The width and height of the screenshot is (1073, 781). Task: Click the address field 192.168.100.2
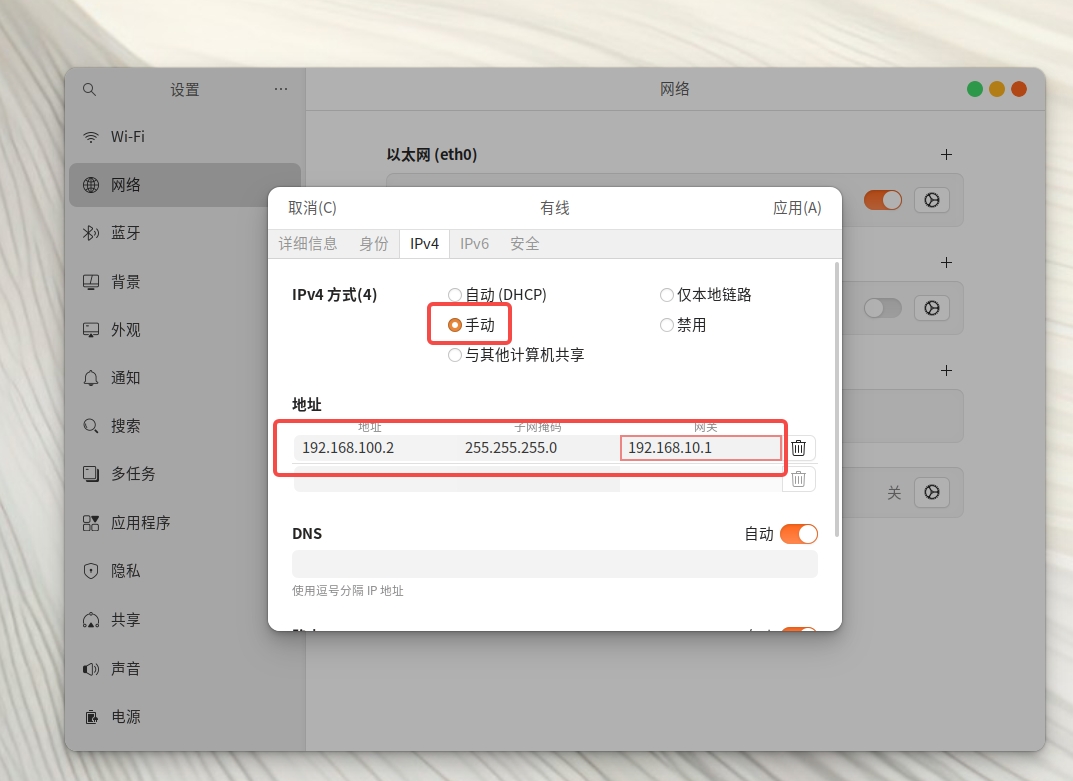point(375,448)
